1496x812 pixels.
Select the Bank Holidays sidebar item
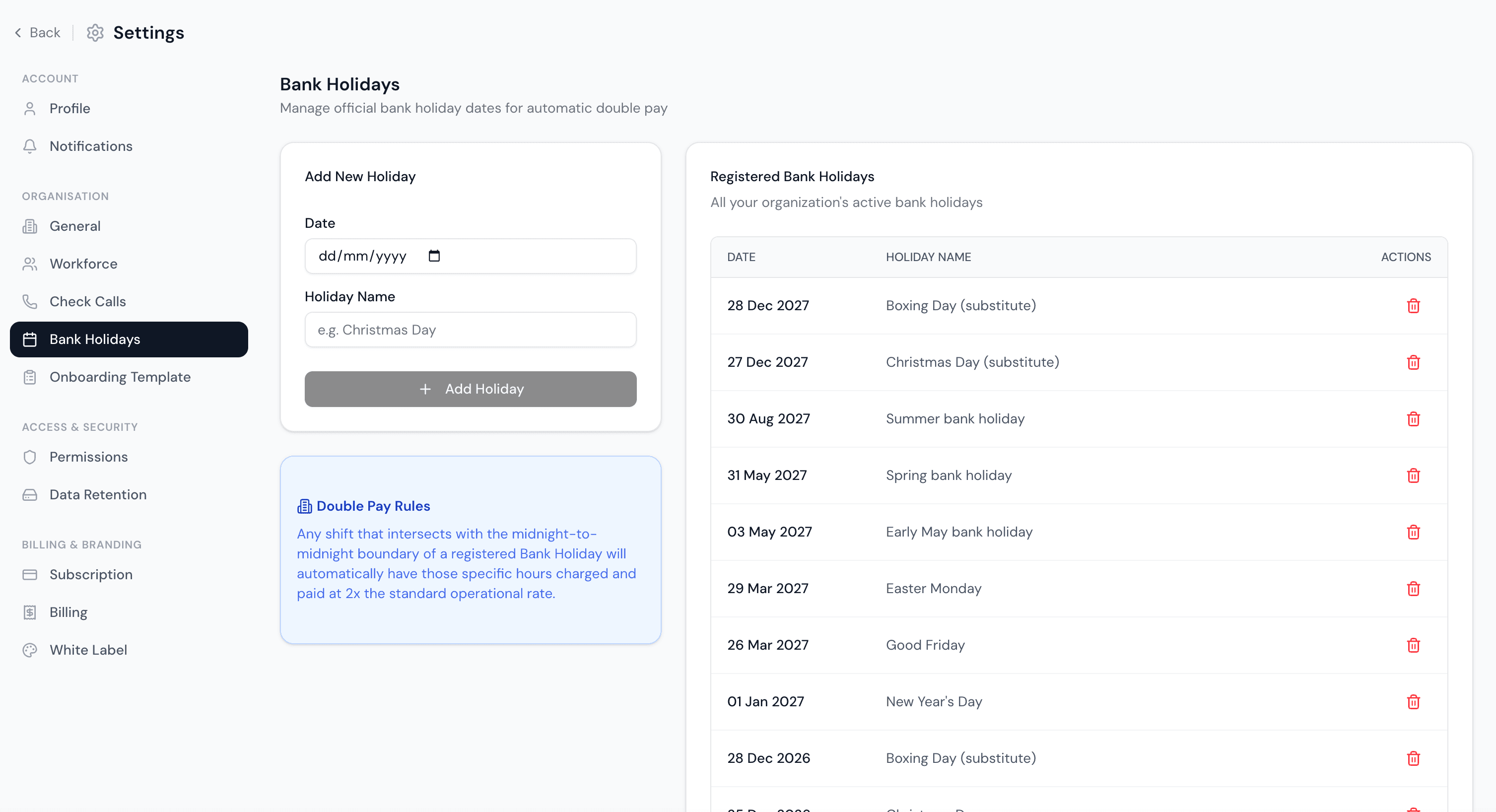click(129, 339)
